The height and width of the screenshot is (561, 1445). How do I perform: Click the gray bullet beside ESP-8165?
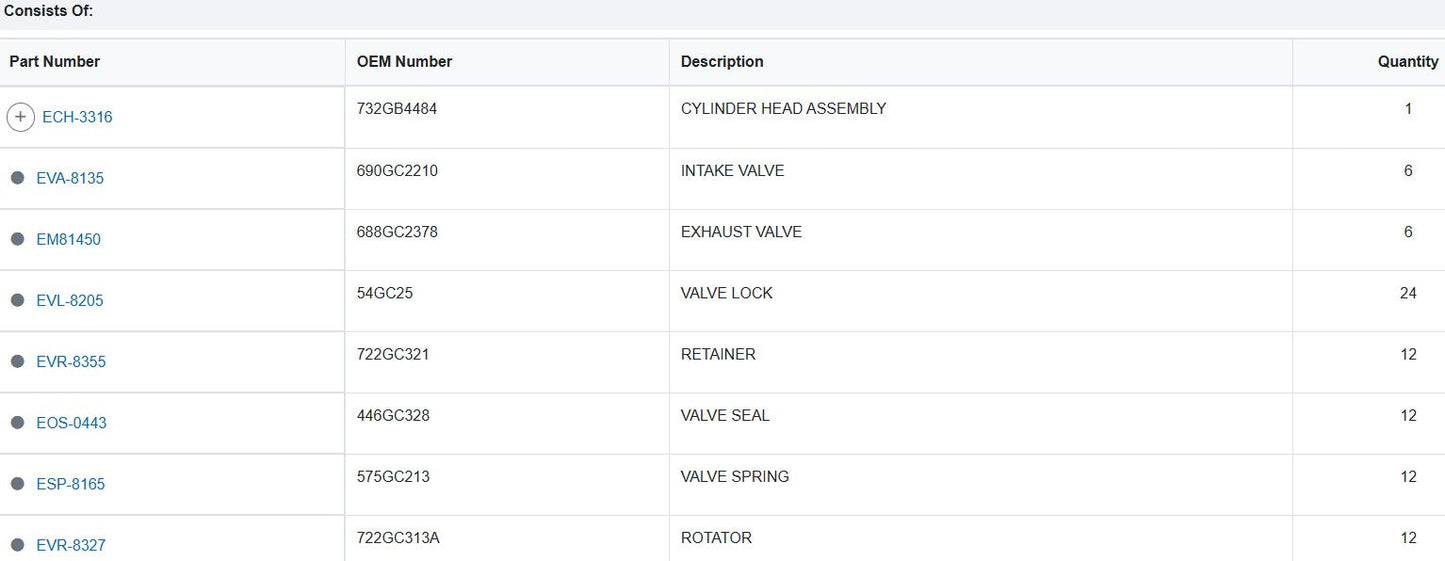click(x=17, y=483)
